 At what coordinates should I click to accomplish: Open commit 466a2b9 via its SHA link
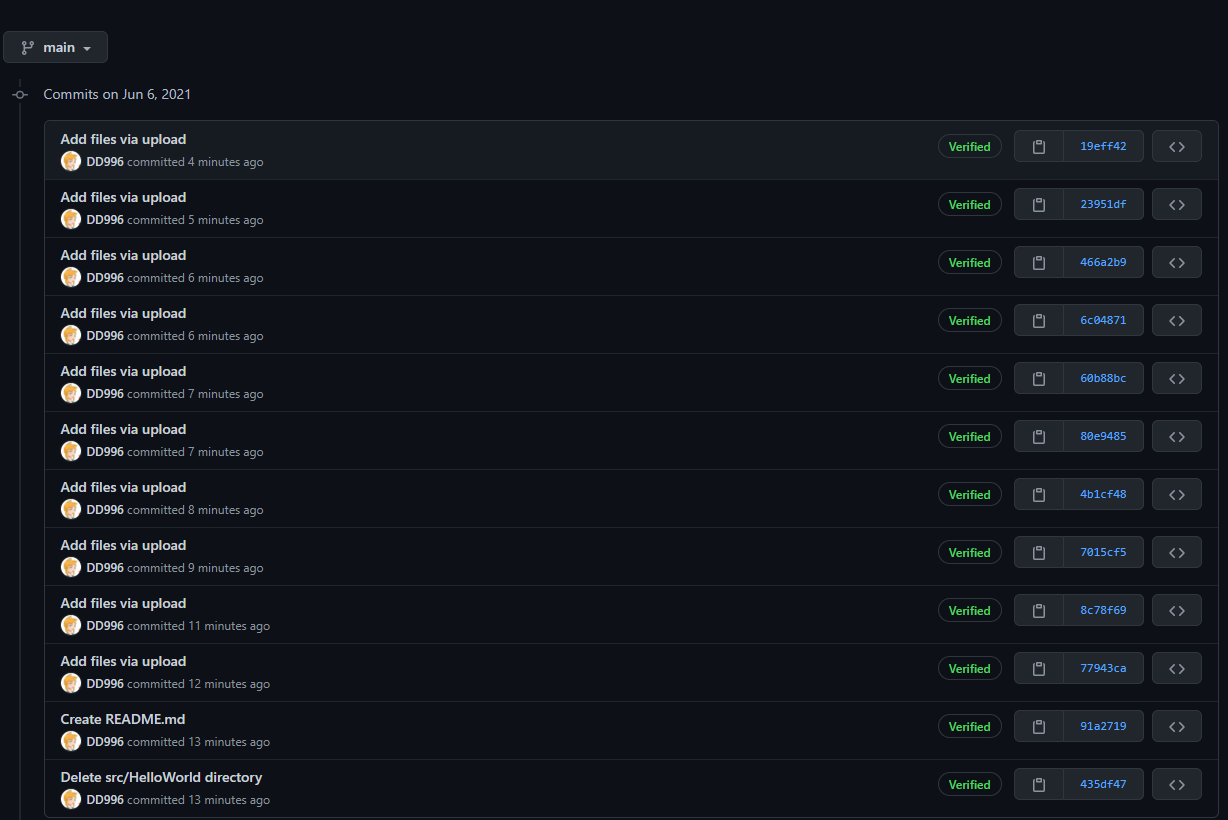coord(1103,262)
